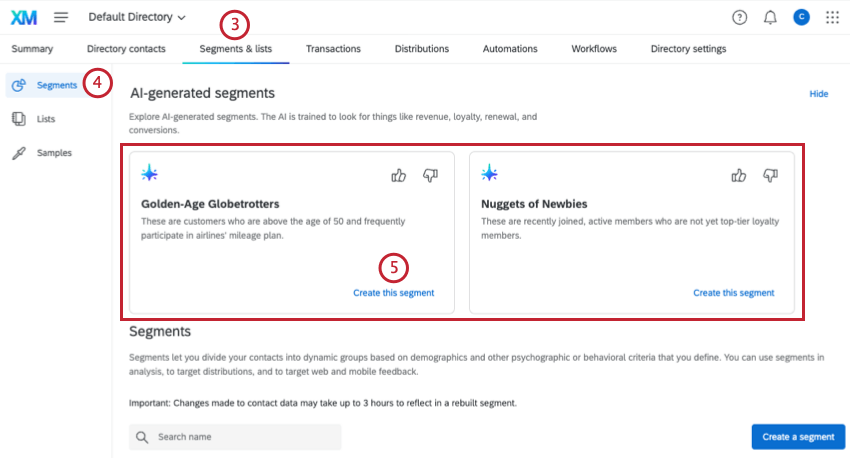
Task: Thumbs up the Golden-Age Globetrotters segment
Action: click(x=399, y=175)
